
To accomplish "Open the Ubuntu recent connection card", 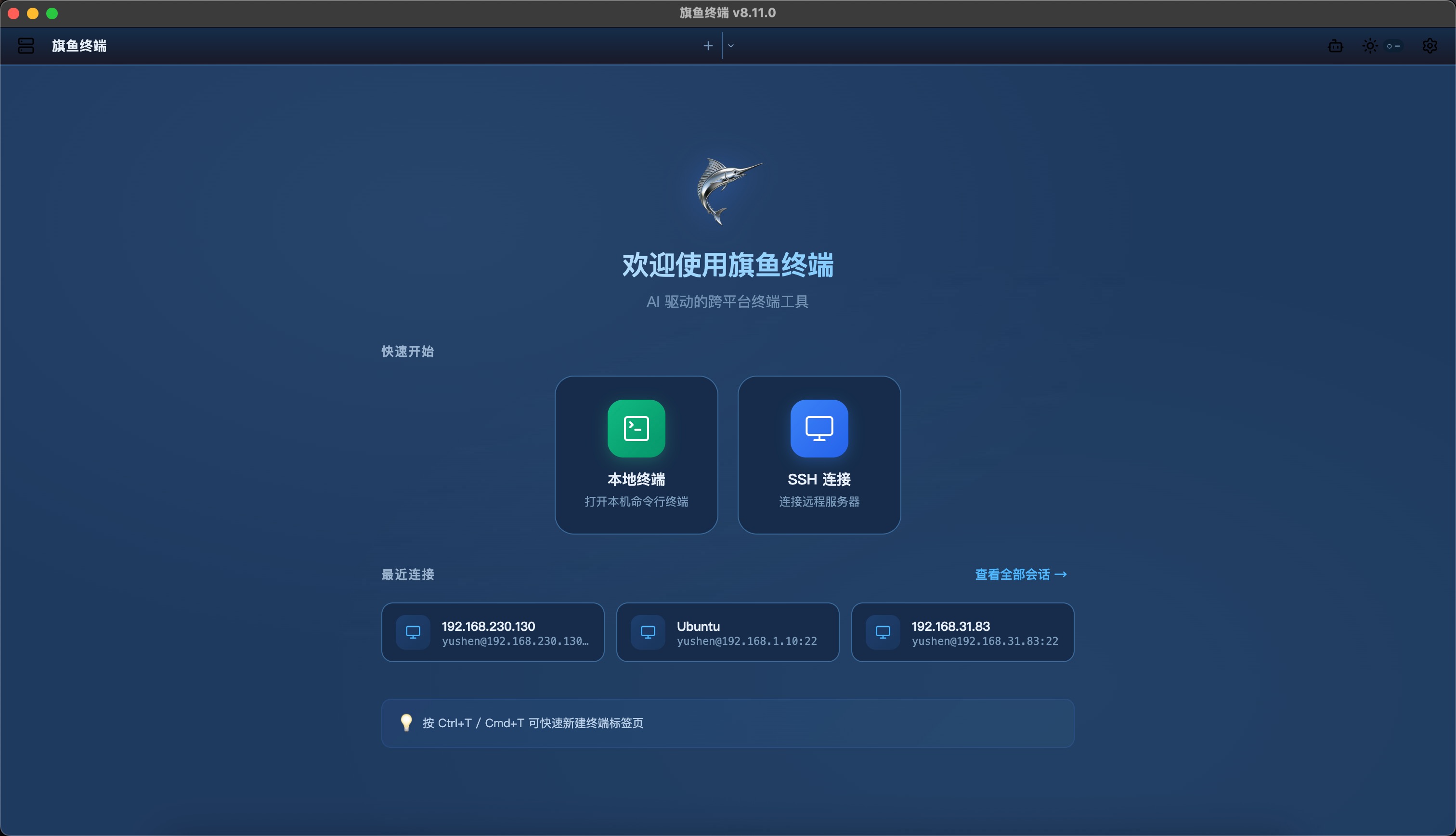I will pyautogui.click(x=727, y=632).
